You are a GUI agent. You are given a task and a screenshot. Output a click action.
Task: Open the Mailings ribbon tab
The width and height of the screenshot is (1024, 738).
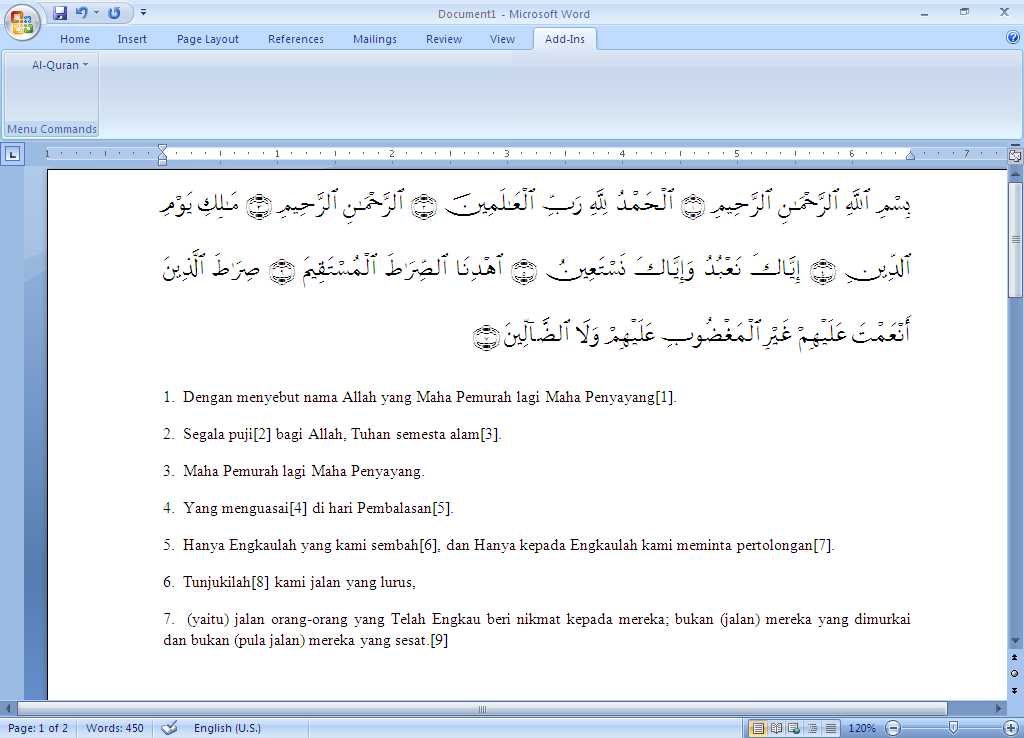374,39
